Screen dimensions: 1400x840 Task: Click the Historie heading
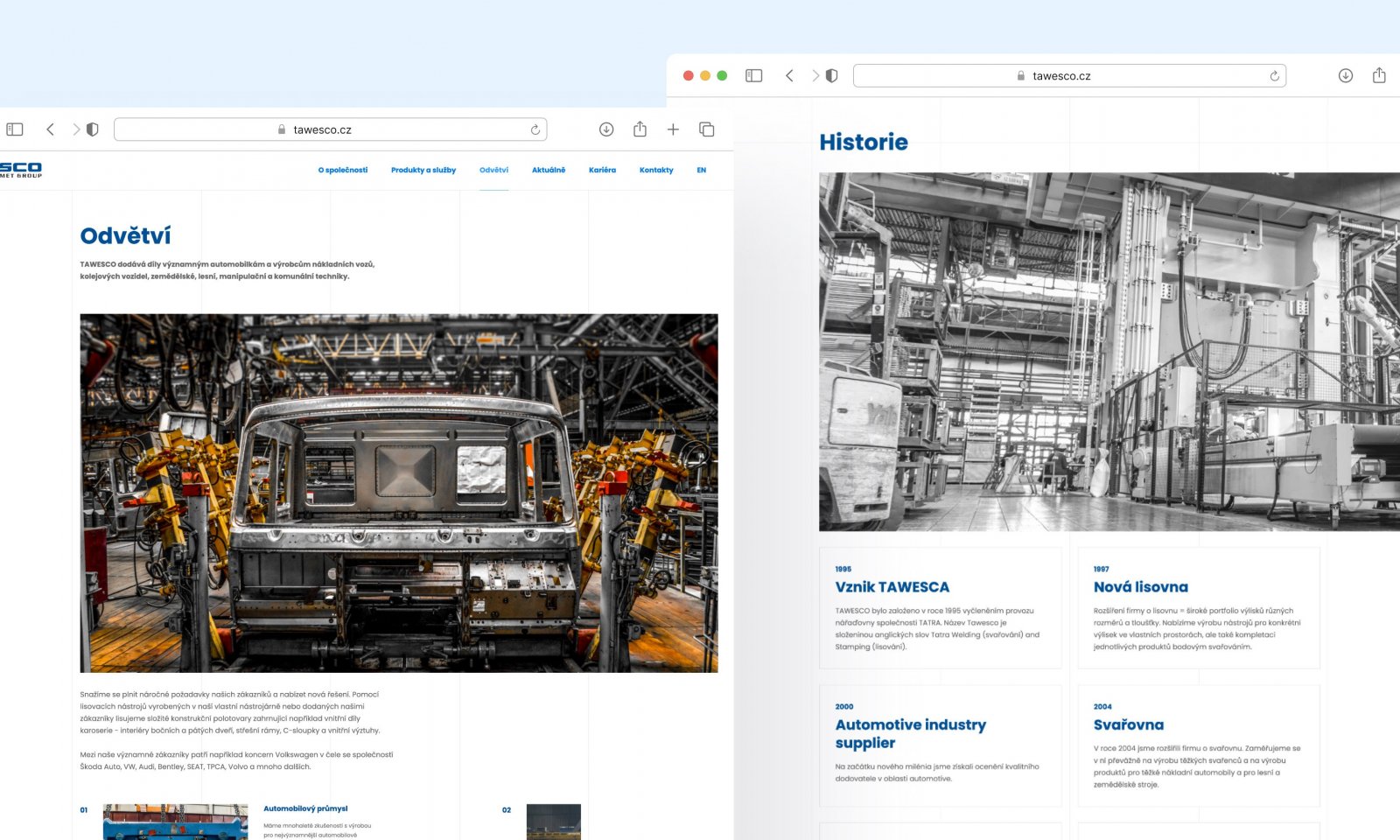click(x=864, y=142)
